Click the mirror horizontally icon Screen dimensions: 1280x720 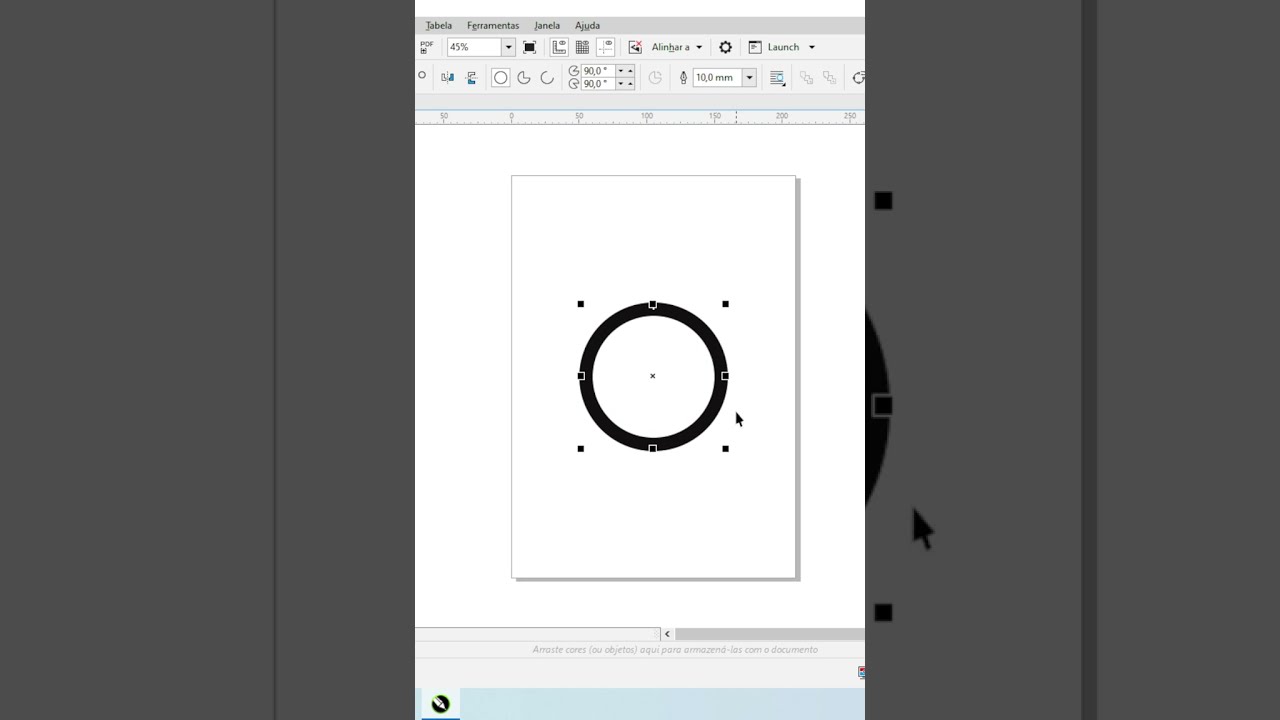tap(448, 77)
